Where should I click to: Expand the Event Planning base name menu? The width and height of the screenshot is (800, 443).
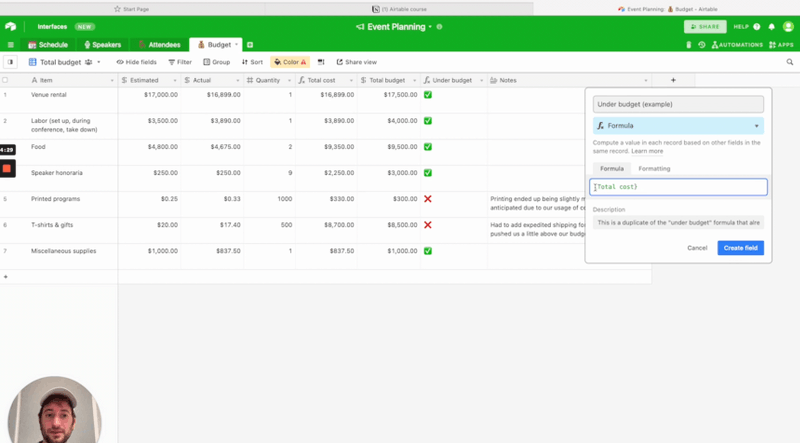tap(431, 27)
